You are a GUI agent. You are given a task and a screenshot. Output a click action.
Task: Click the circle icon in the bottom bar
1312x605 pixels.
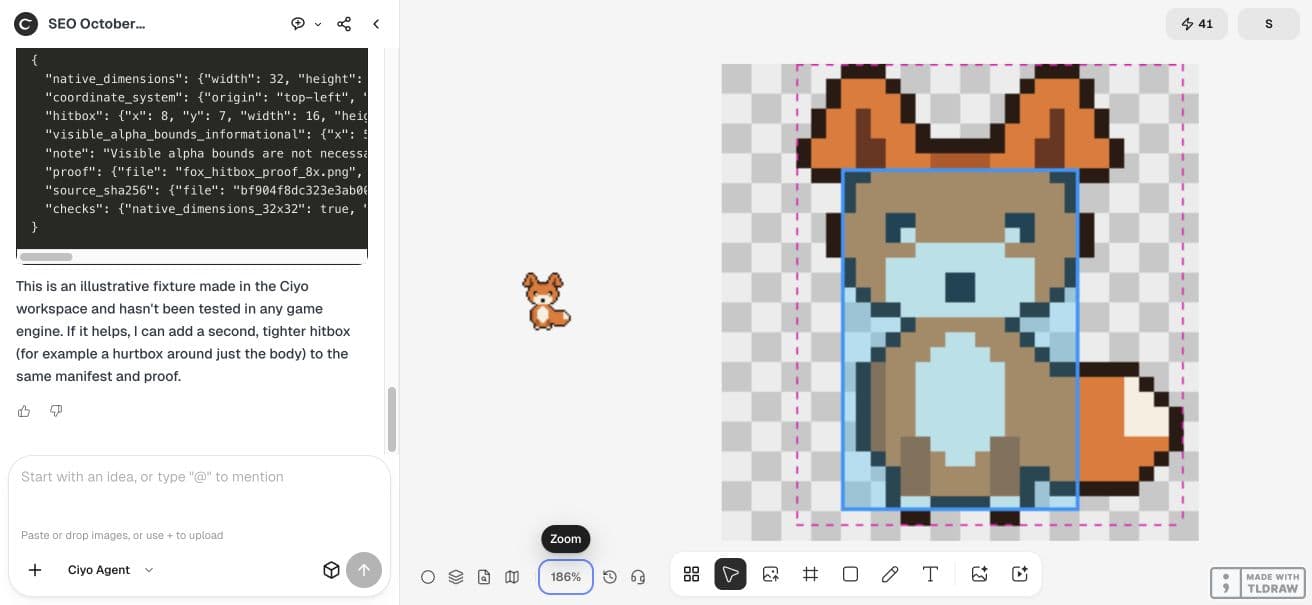428,577
